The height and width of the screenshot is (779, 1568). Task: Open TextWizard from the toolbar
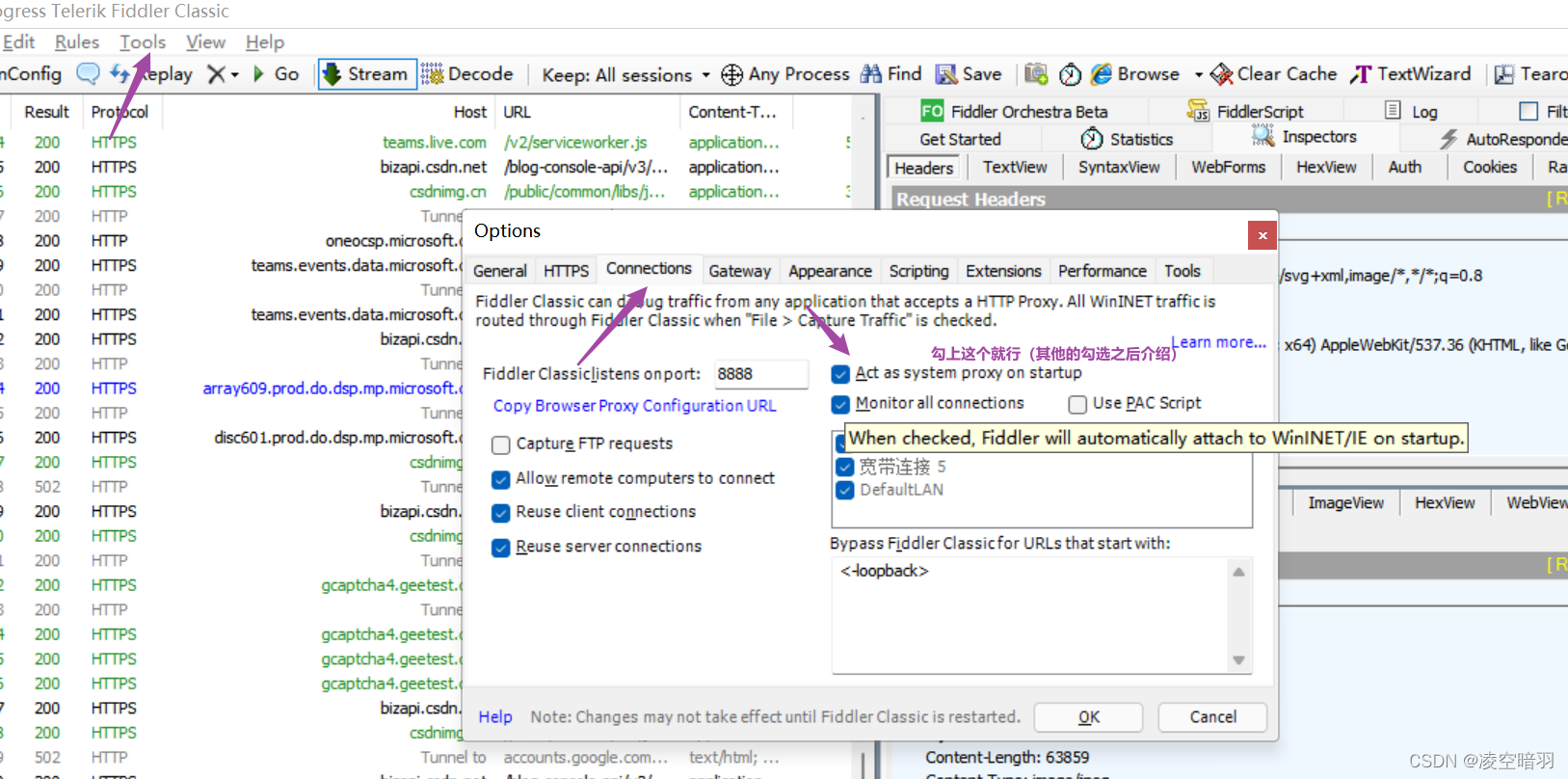pyautogui.click(x=1411, y=74)
